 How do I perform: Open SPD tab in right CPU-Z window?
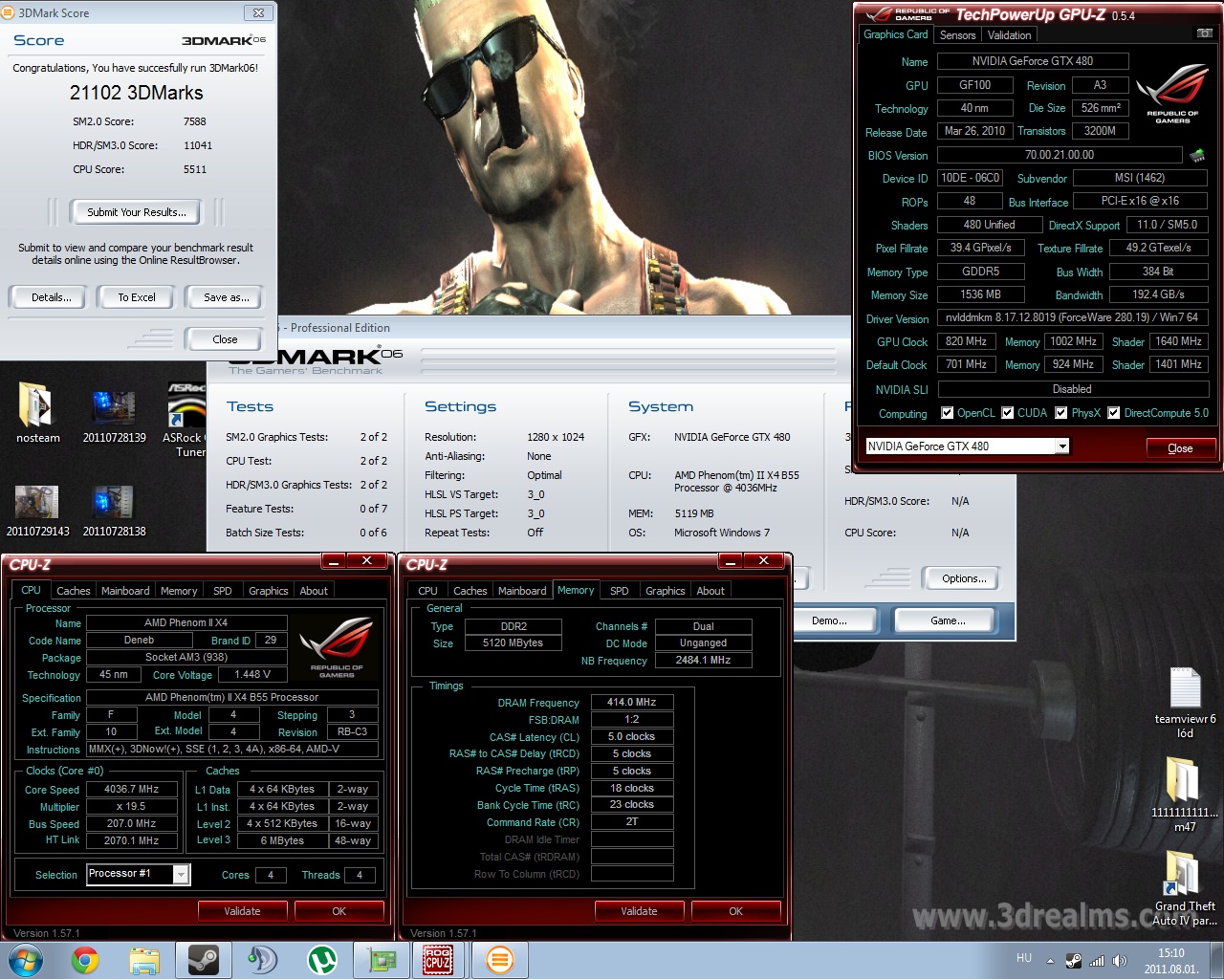coord(619,591)
